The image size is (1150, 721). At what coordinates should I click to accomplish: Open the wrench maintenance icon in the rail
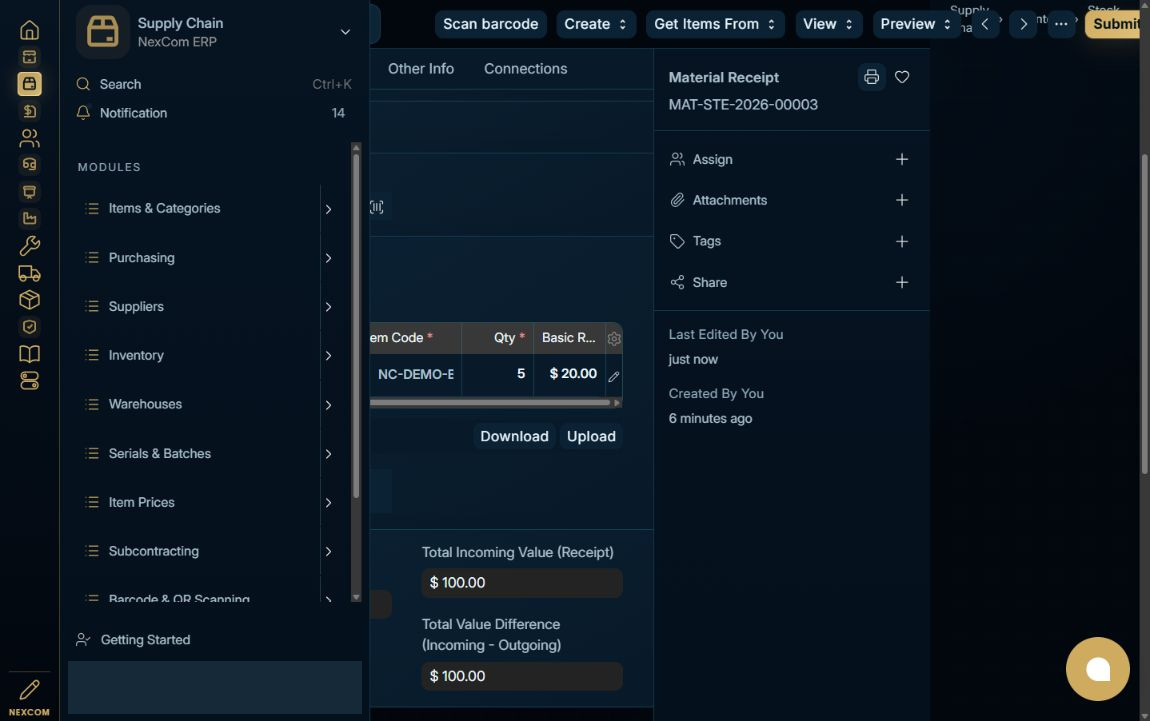point(29,245)
